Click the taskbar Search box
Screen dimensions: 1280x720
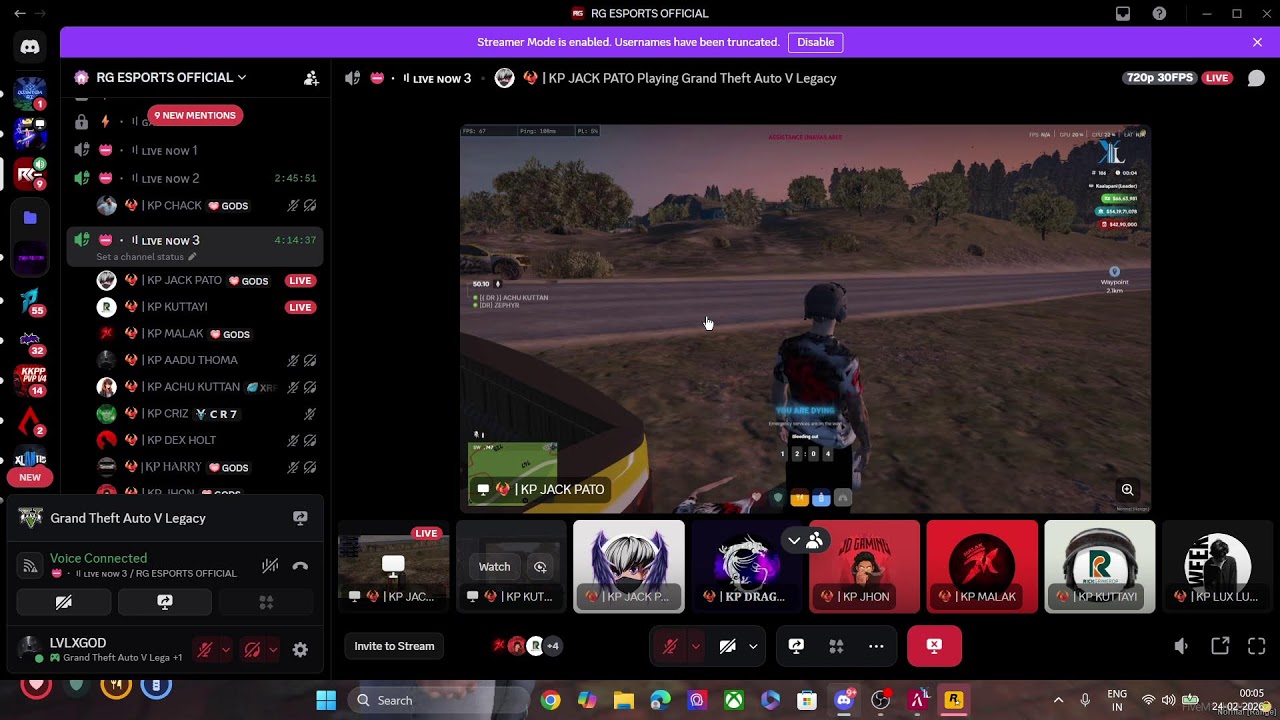click(437, 700)
